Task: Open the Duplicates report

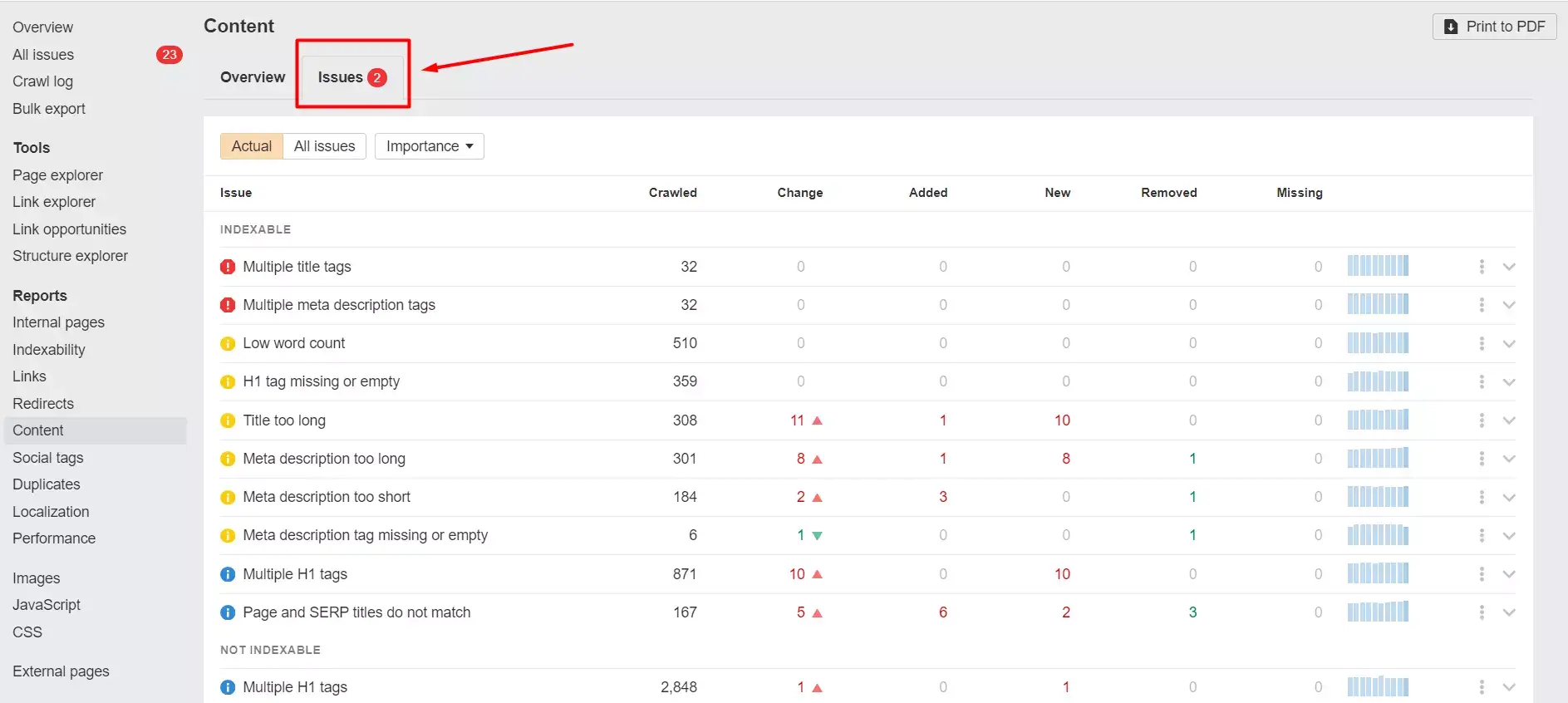Action: coord(47,484)
